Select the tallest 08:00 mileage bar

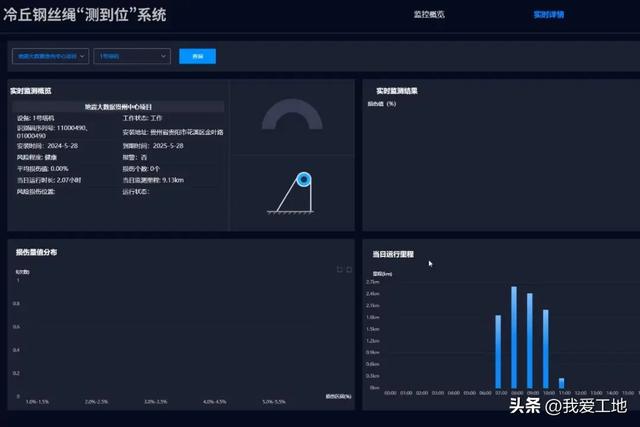514,337
